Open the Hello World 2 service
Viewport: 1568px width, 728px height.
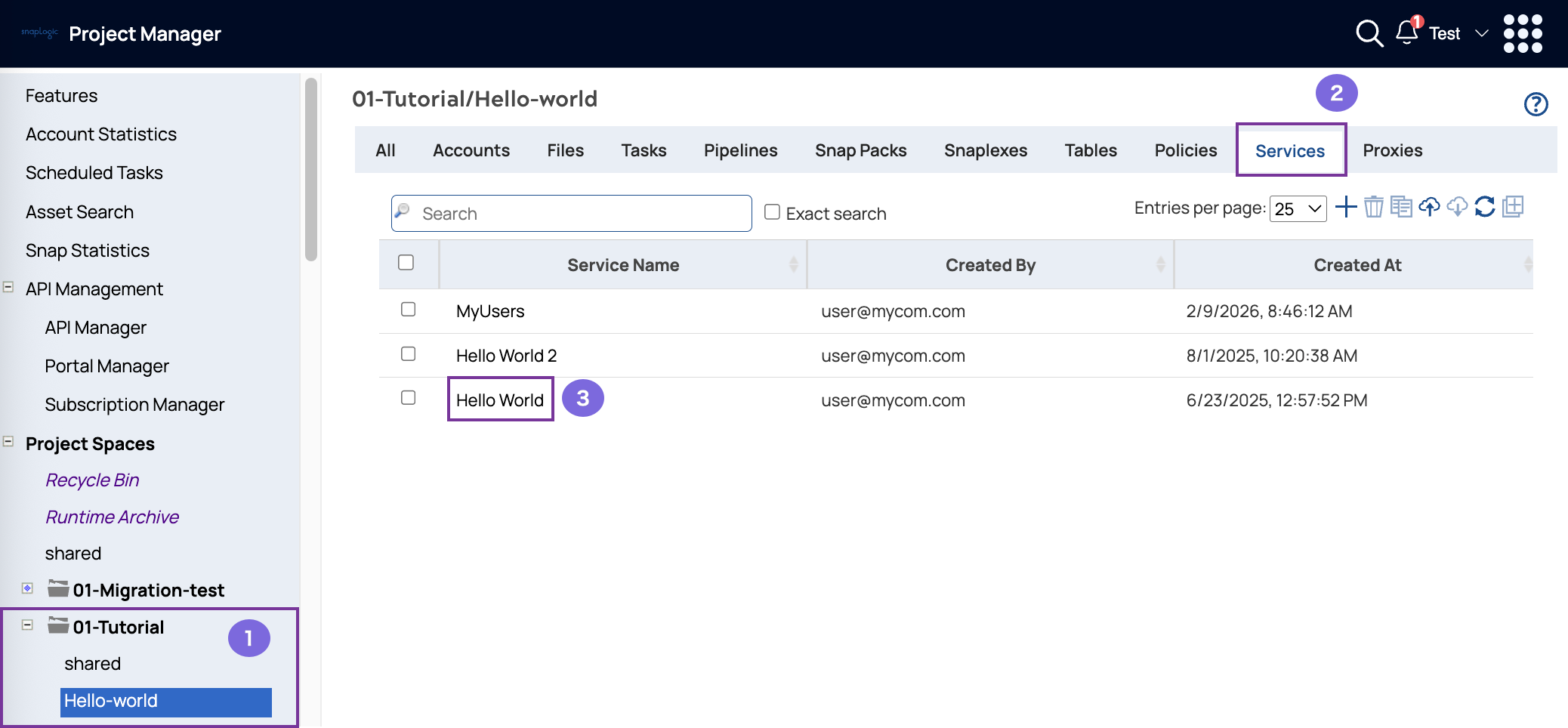click(506, 356)
